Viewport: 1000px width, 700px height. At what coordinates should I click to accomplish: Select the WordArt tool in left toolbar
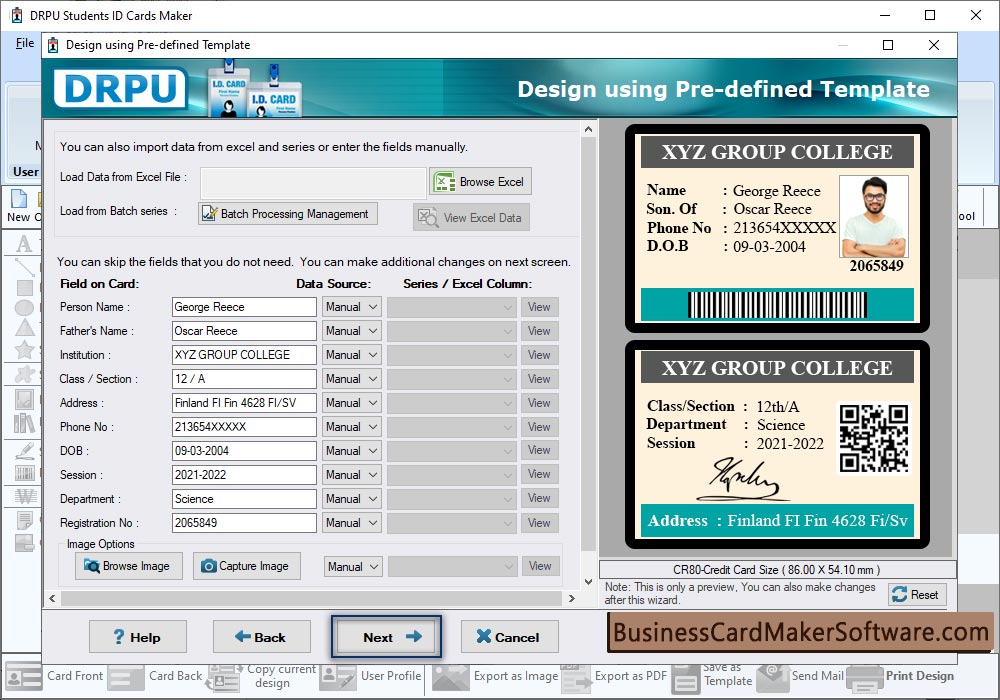click(x=26, y=496)
